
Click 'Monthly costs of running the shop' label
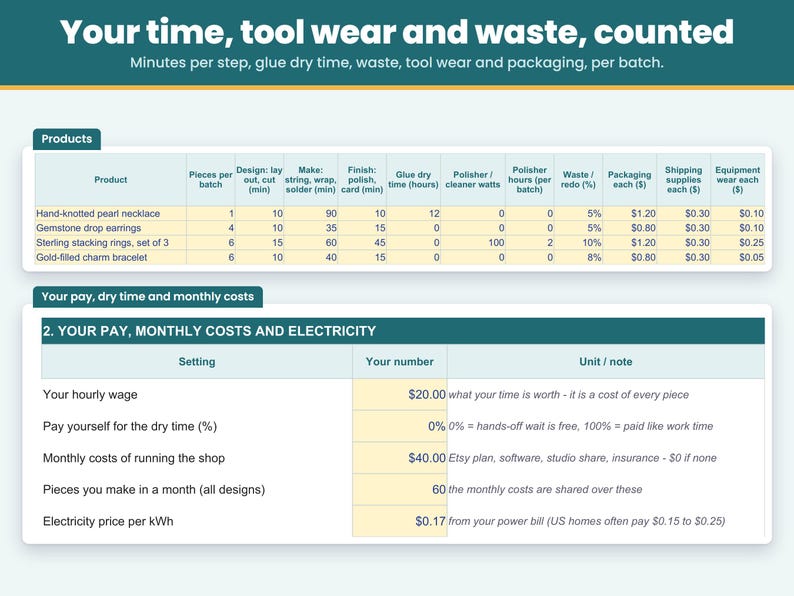point(134,458)
